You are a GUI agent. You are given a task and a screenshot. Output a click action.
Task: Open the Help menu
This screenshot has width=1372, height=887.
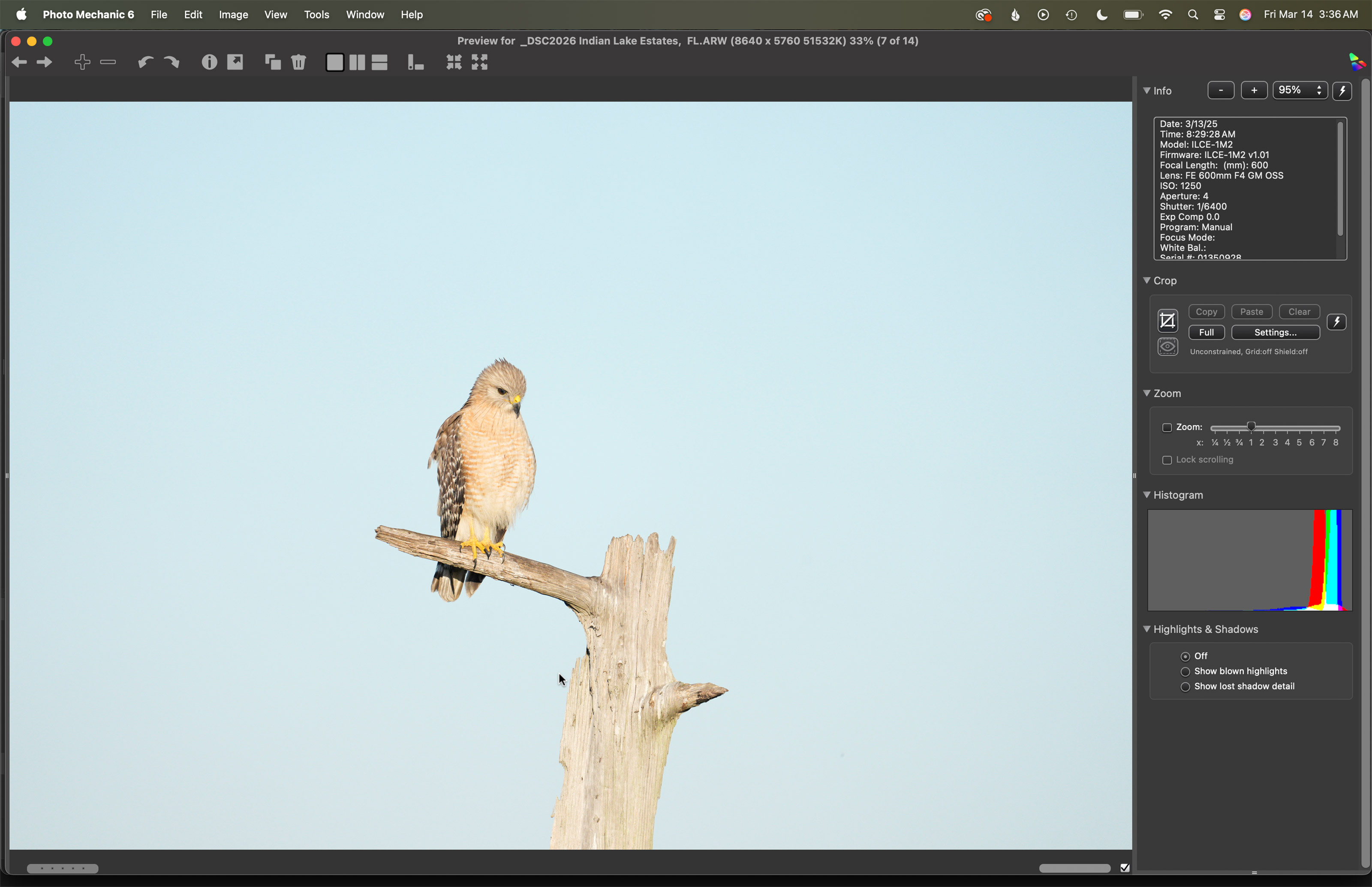(x=412, y=15)
